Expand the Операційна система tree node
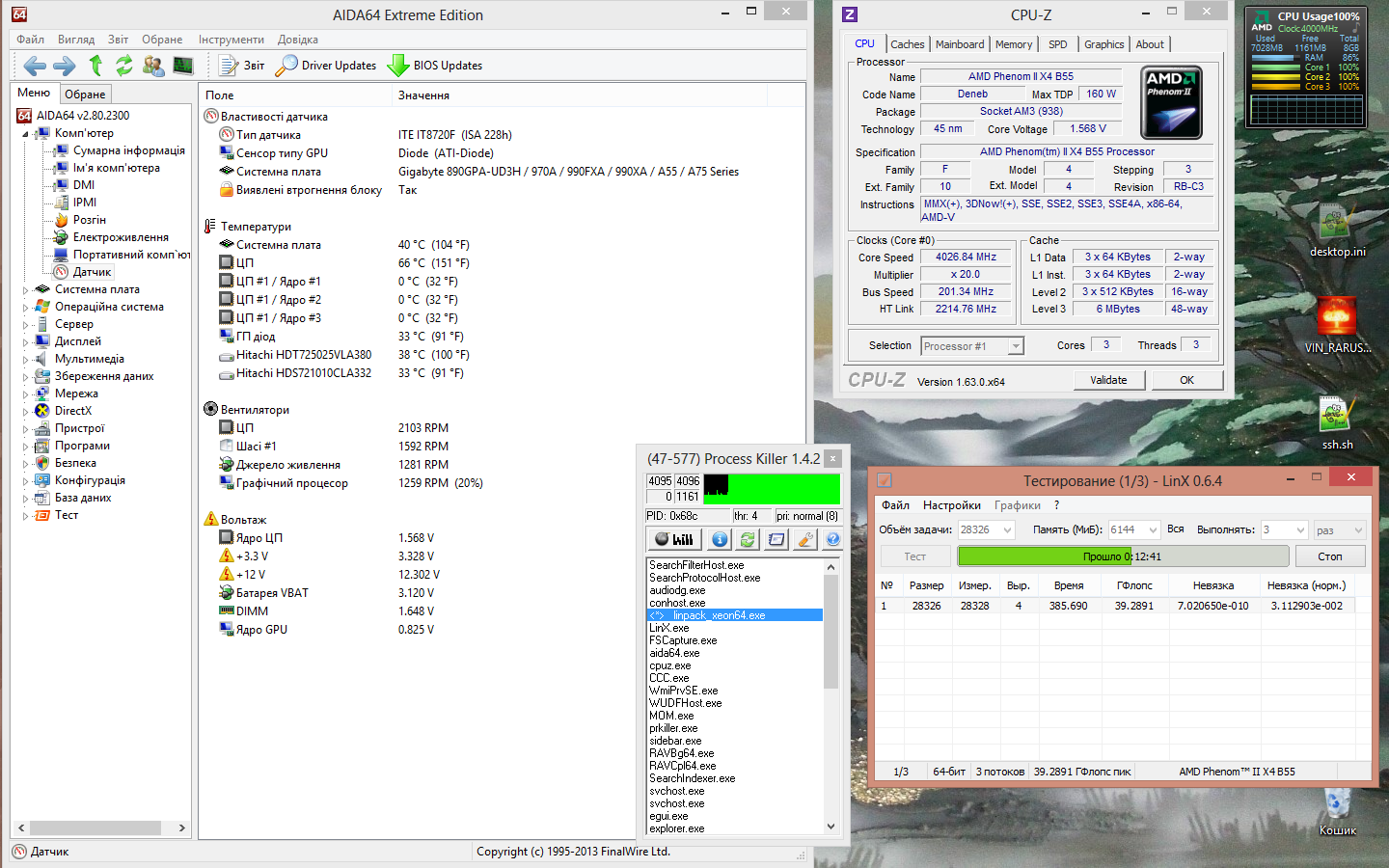The width and height of the screenshot is (1389, 868). point(25,307)
